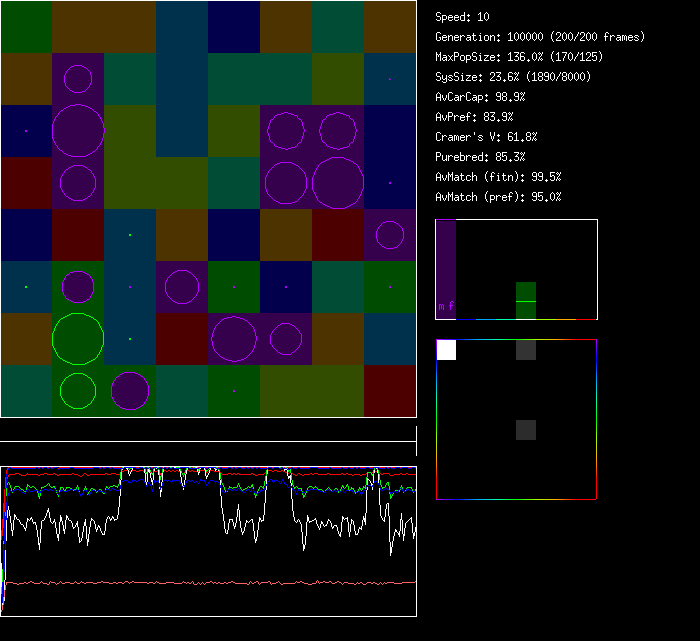Viewport: 700px width, 641px height.
Task: Click the topmost purple circle in the second column
Action: click(x=78, y=79)
